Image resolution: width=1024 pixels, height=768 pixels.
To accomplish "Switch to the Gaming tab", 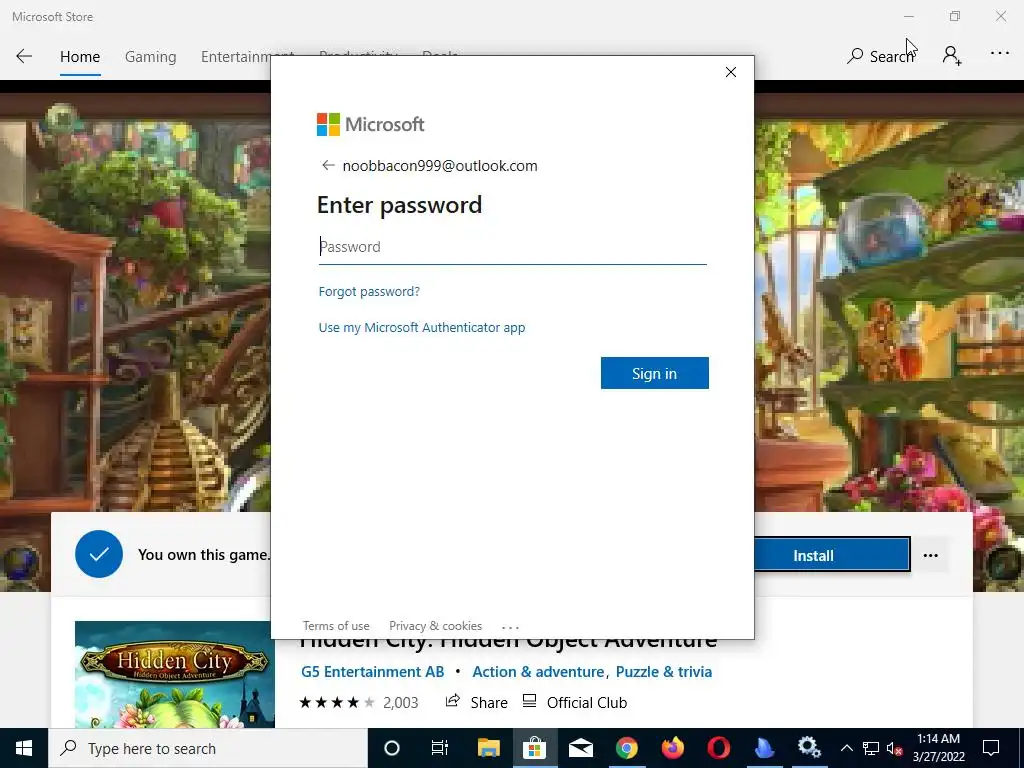I will (150, 57).
